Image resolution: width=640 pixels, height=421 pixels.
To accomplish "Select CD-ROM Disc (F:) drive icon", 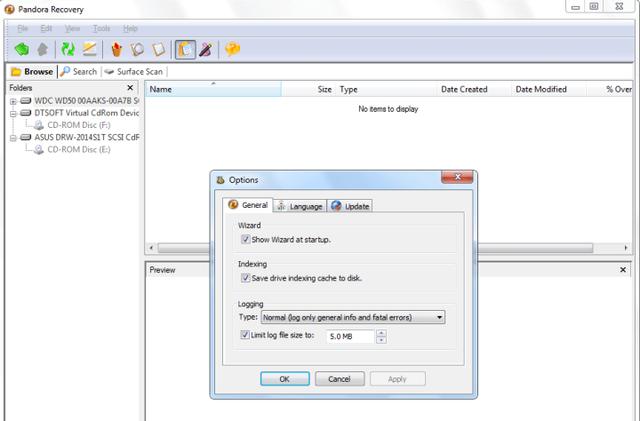I will click(38, 125).
